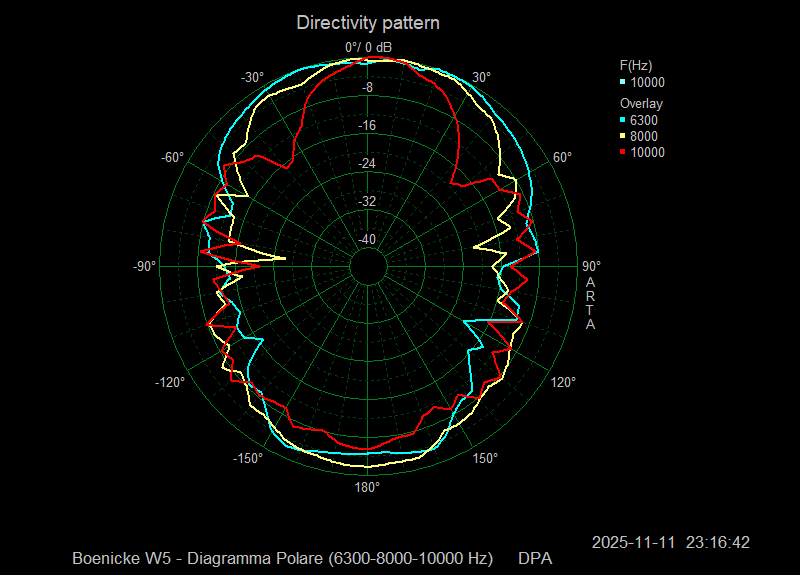Click the vertical ARTA watermark text

[x=590, y=304]
